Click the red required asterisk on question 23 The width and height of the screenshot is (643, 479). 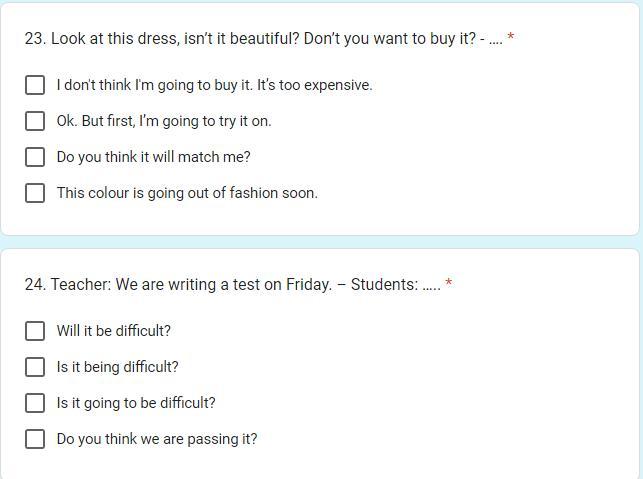point(511,38)
